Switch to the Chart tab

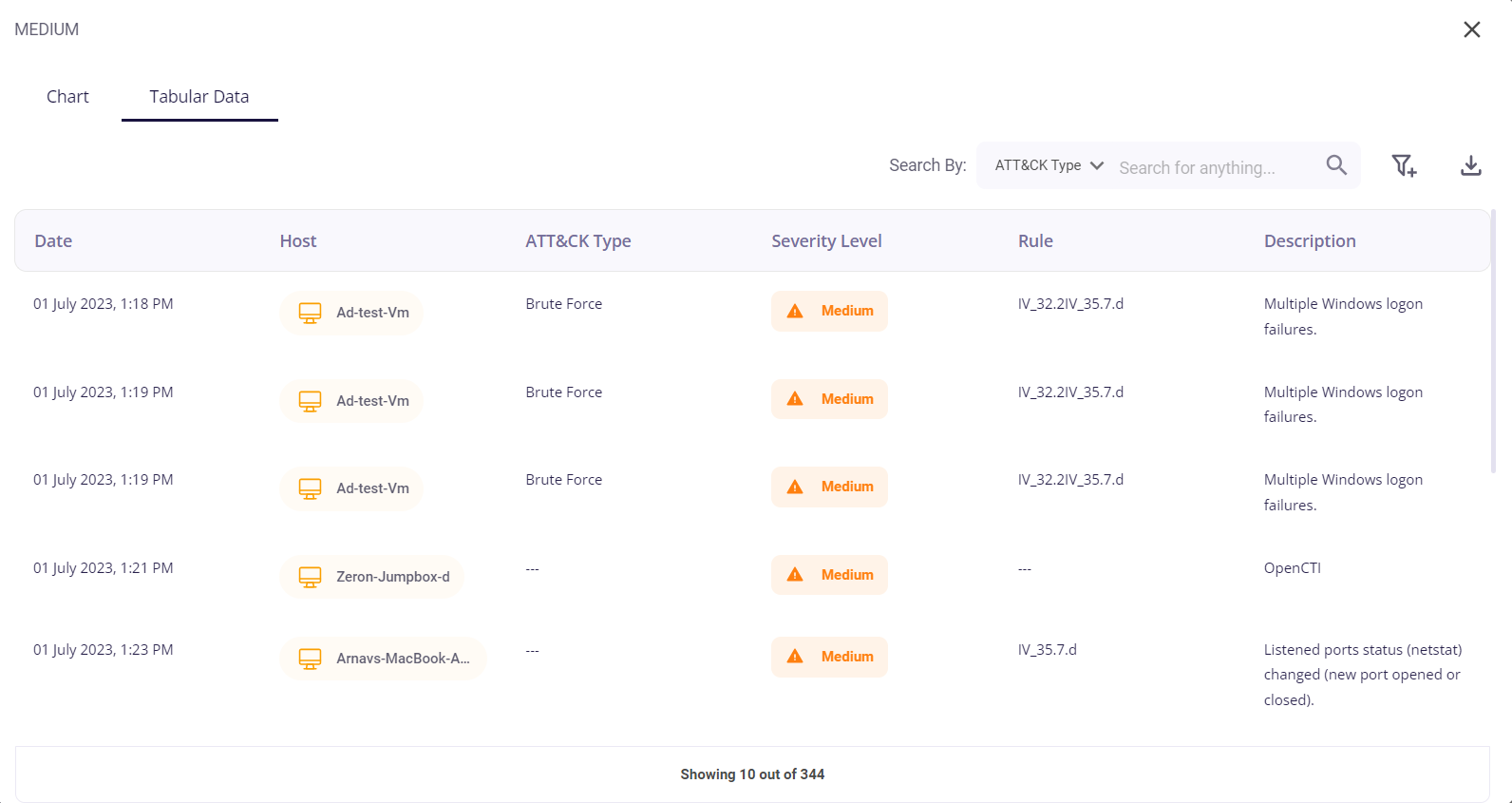point(67,96)
